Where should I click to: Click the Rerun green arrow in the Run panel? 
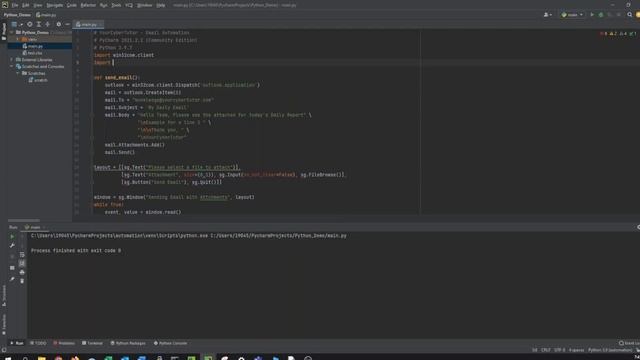coord(12,237)
